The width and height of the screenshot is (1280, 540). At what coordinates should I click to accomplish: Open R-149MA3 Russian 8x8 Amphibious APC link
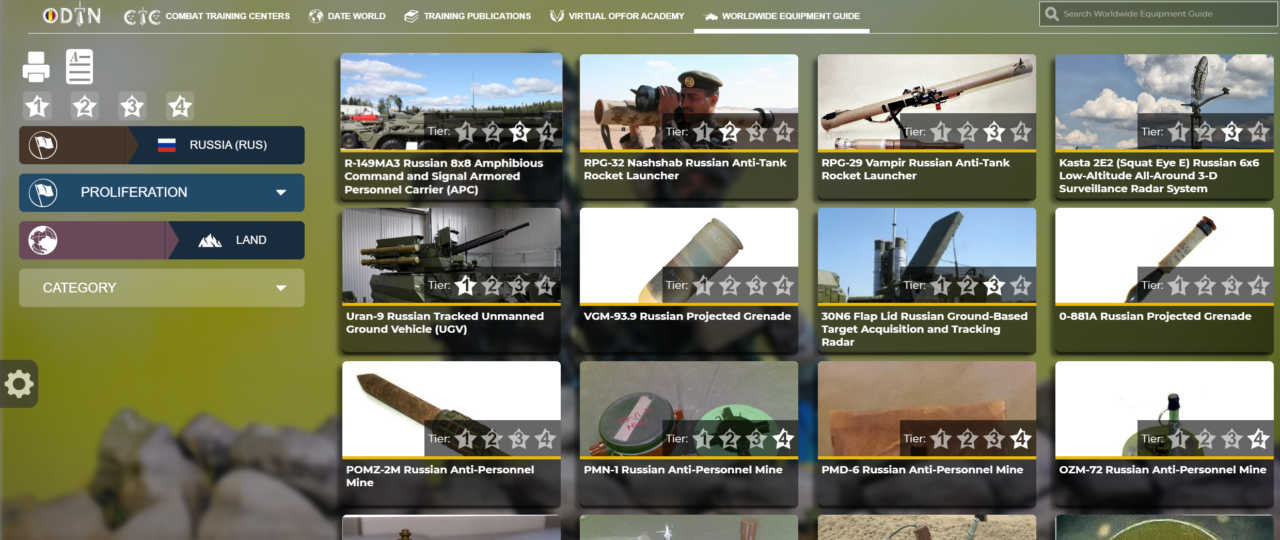444,176
